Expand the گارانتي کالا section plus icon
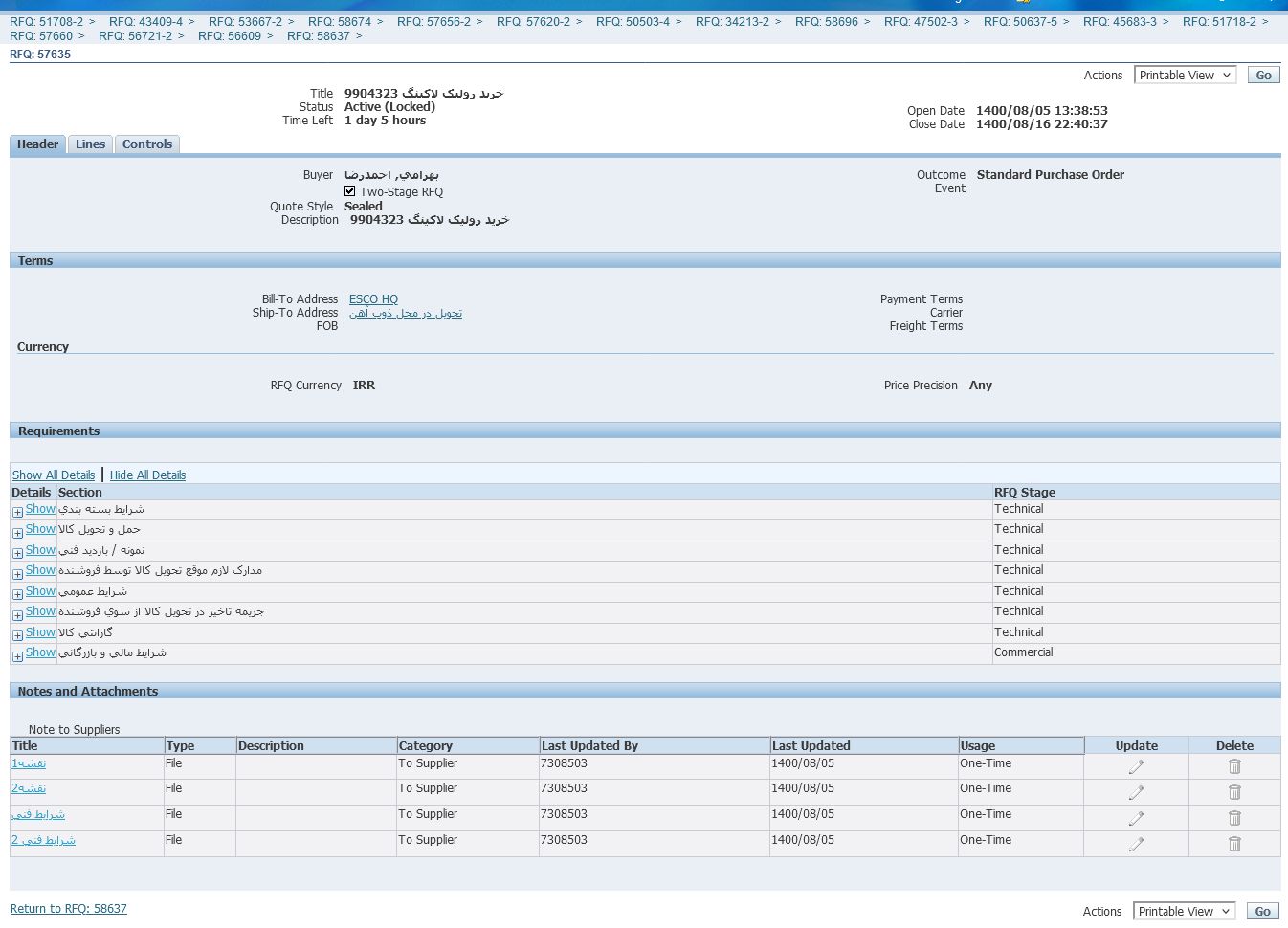1288x928 pixels. pyautogui.click(x=17, y=635)
